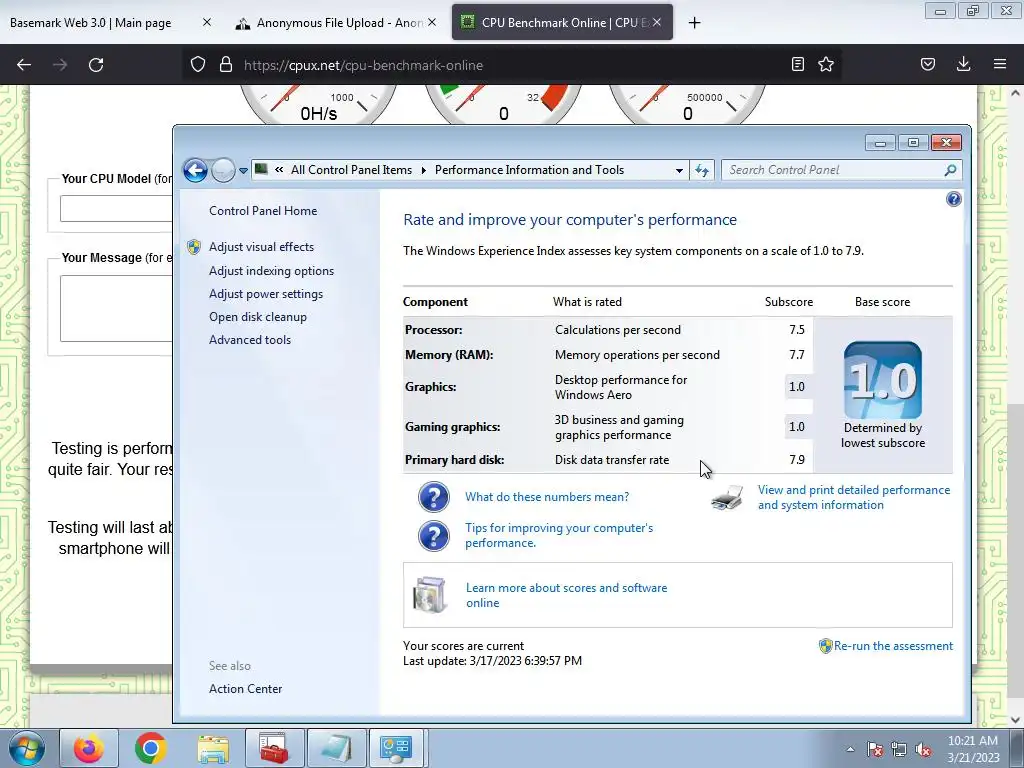Open Firefox downloads arrow icon

click(x=963, y=64)
